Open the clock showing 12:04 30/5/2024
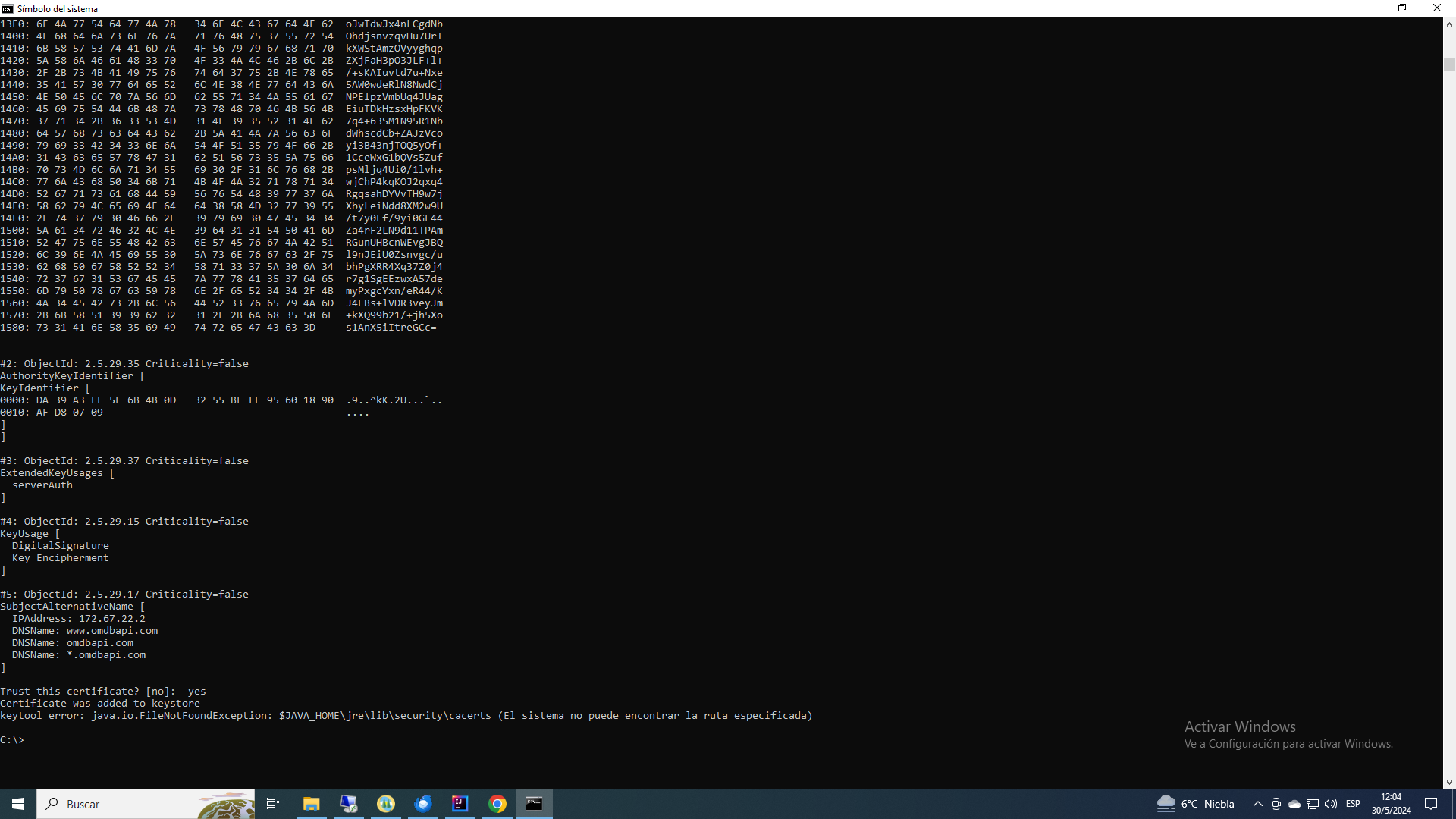 pyautogui.click(x=1391, y=804)
